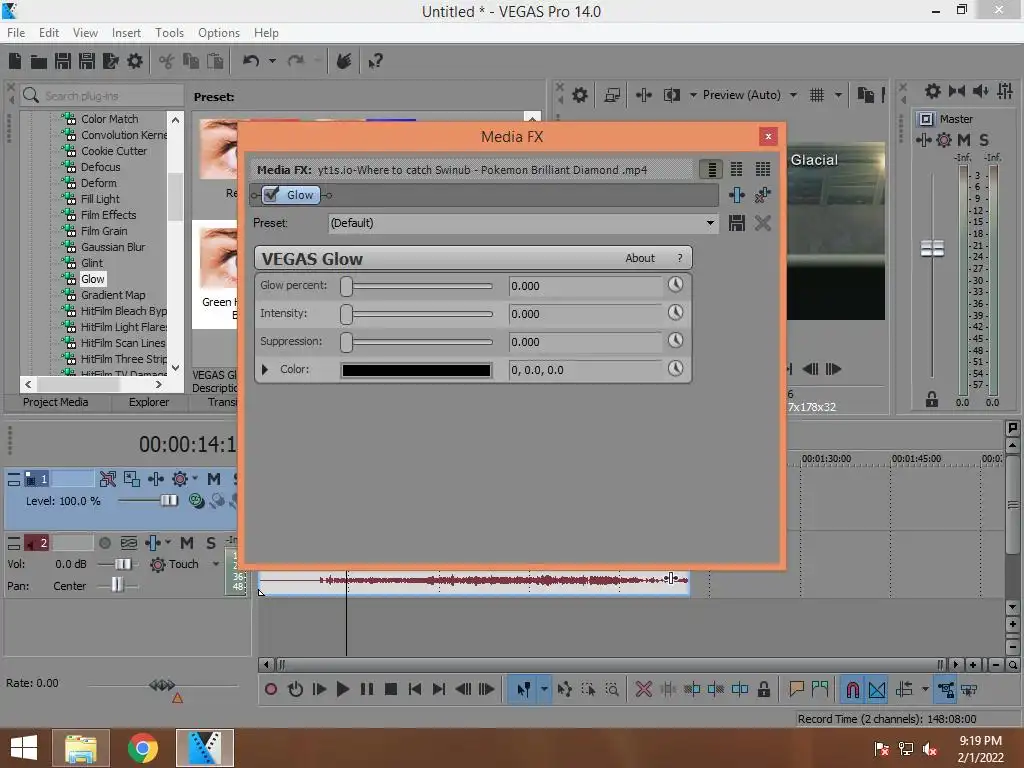Toggle preview on external monitor icon
This screenshot has width=1024, height=768.
[612, 95]
